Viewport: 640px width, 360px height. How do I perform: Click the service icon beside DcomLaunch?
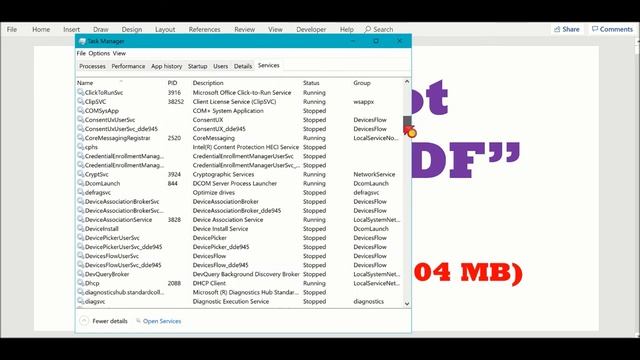pyautogui.click(x=80, y=183)
